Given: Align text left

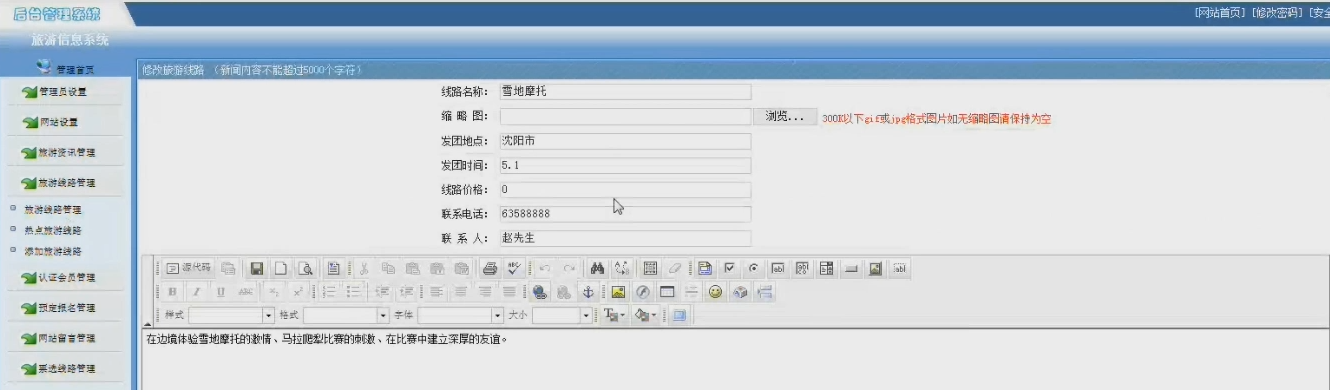Looking at the screenshot, I should (x=436, y=292).
